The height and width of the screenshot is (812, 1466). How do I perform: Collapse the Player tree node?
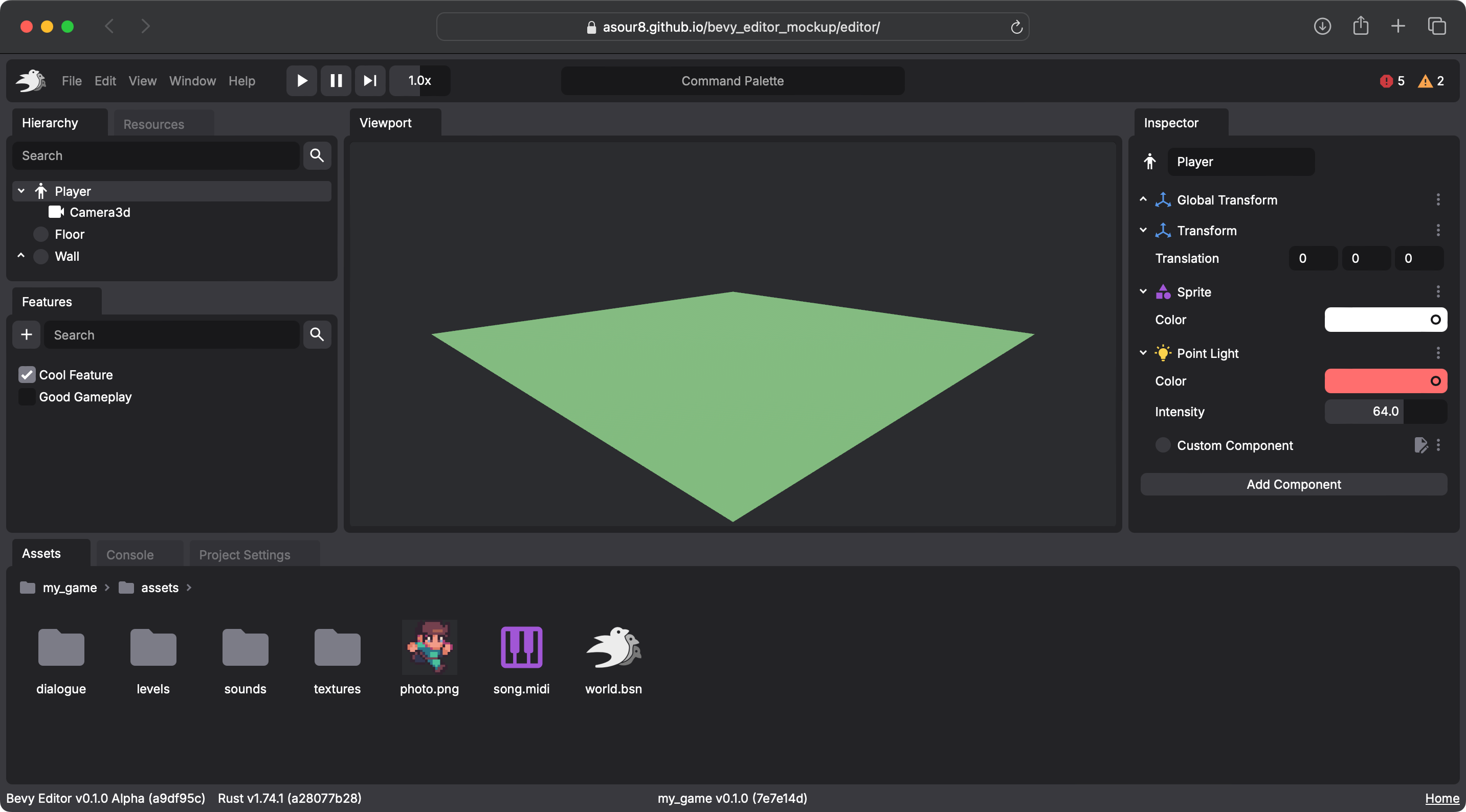21,191
